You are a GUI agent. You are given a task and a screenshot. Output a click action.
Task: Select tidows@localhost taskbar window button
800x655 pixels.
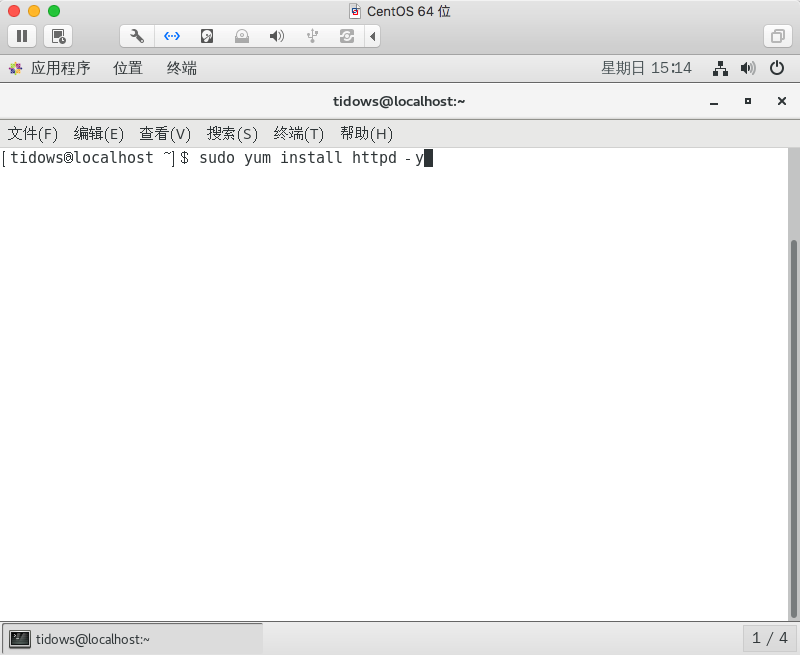coord(132,639)
